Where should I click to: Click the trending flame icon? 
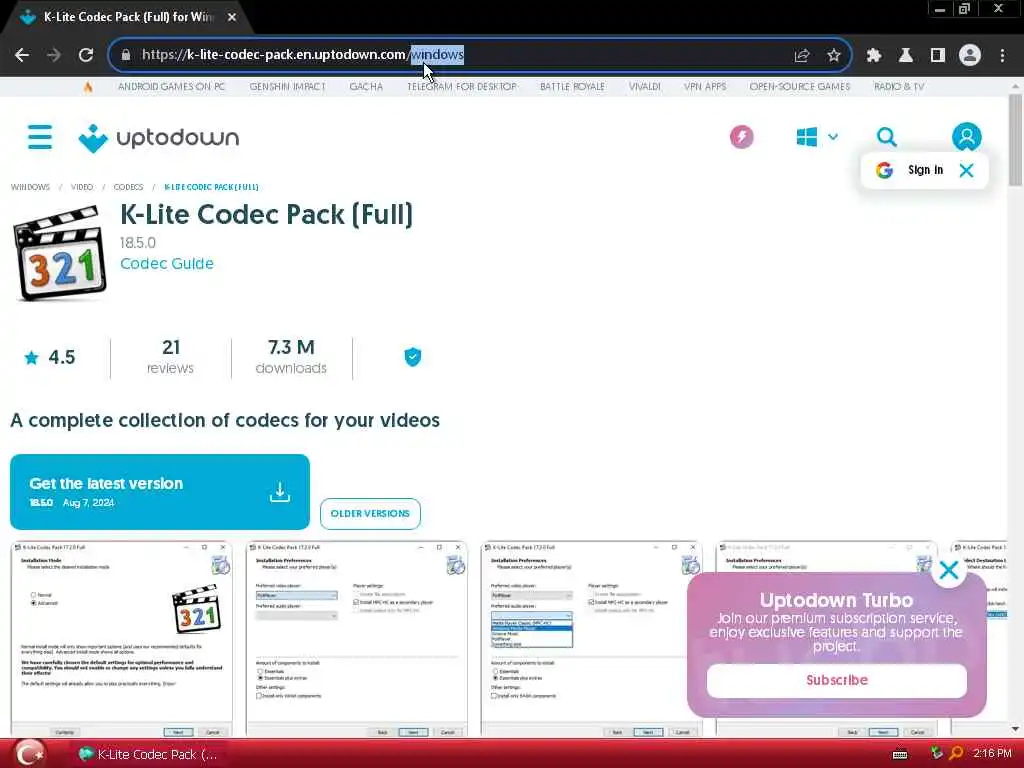pos(88,86)
